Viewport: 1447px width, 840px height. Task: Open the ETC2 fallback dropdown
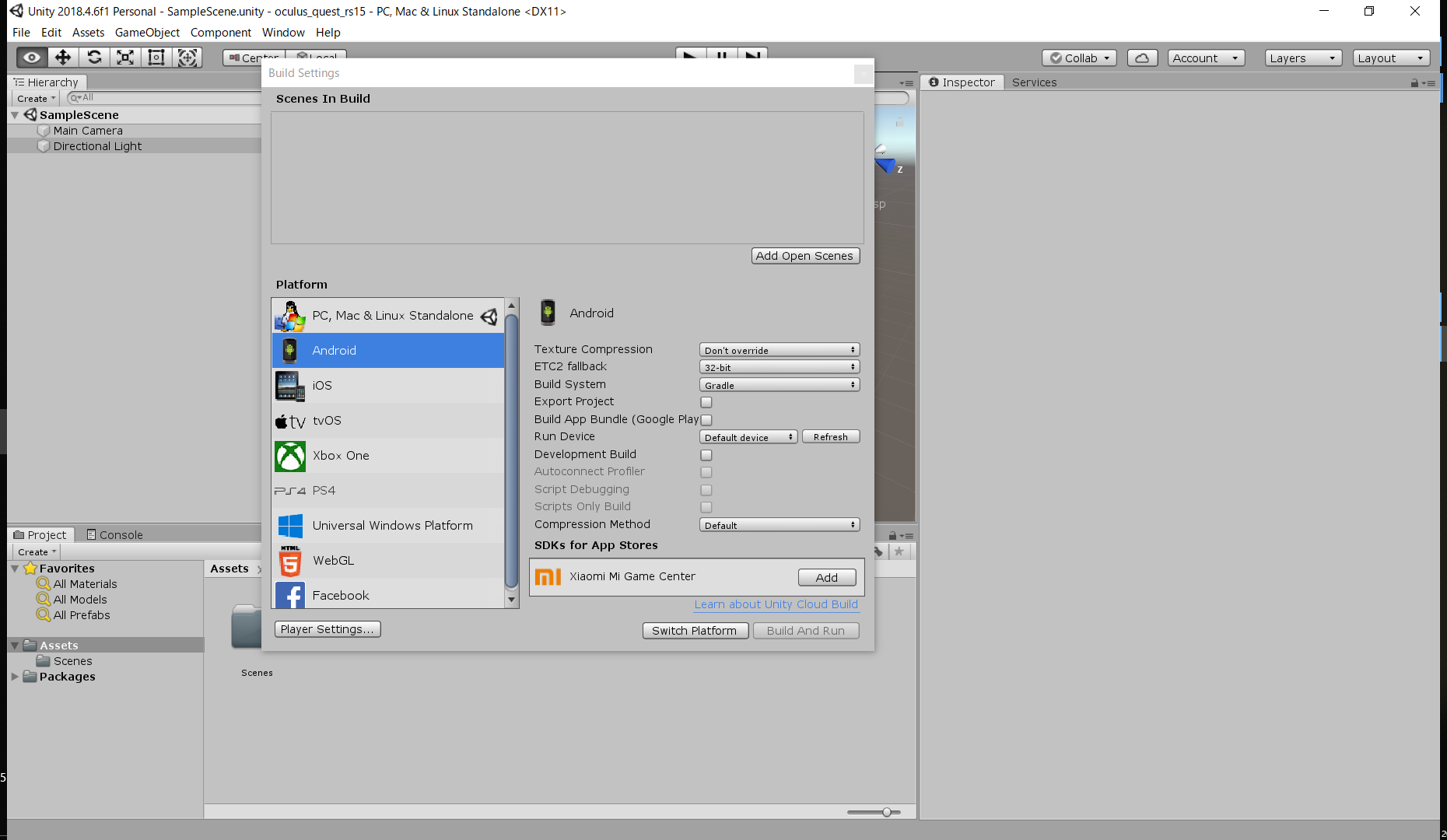pyautogui.click(x=780, y=367)
